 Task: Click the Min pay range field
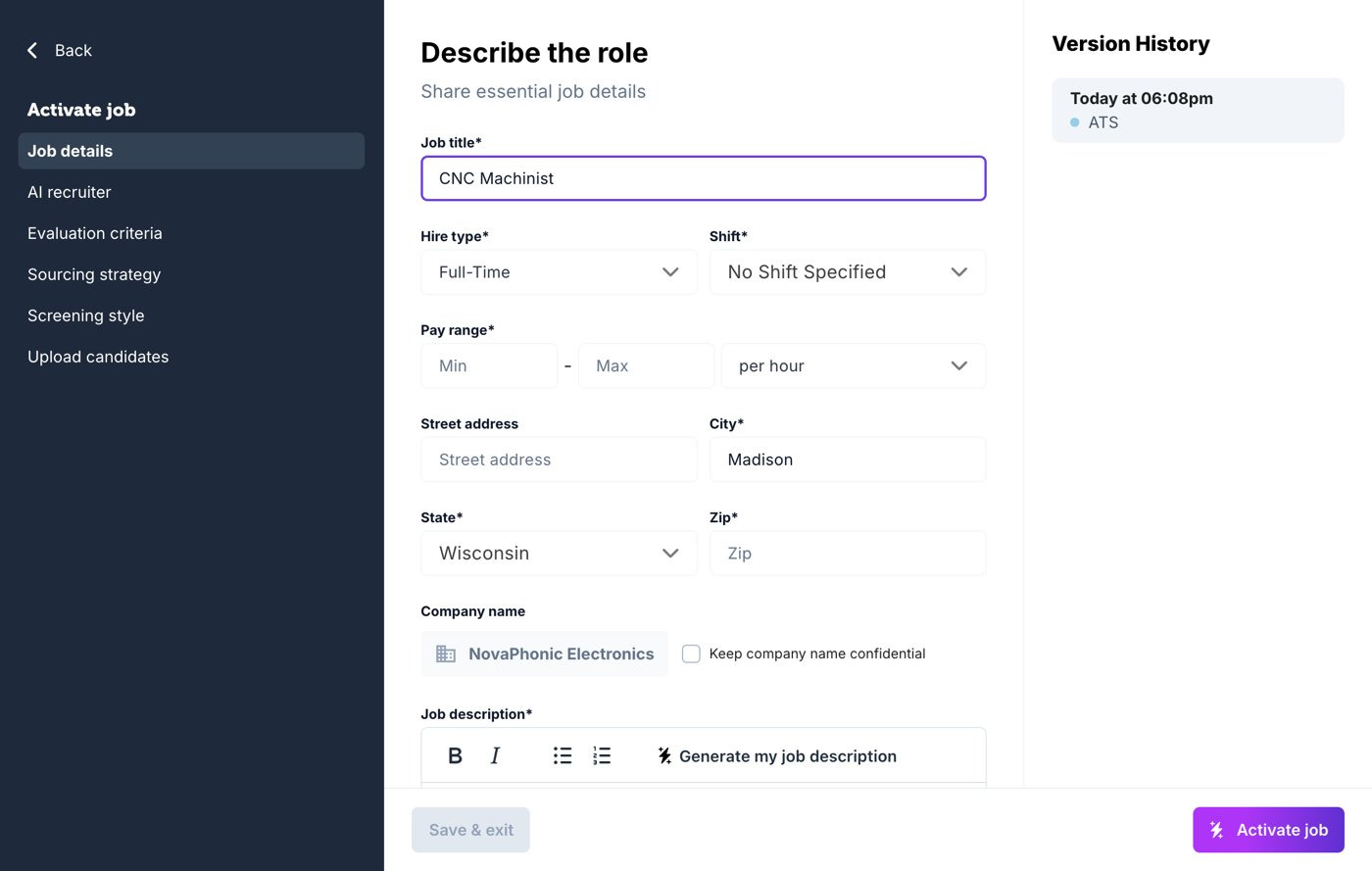pyautogui.click(x=489, y=365)
